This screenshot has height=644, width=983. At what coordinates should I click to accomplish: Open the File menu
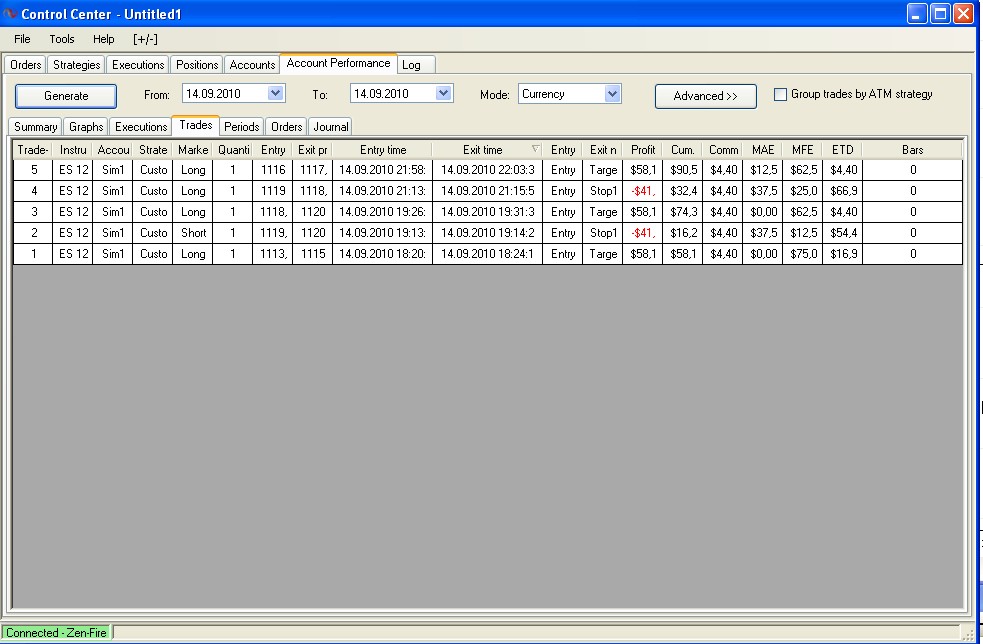click(x=22, y=39)
